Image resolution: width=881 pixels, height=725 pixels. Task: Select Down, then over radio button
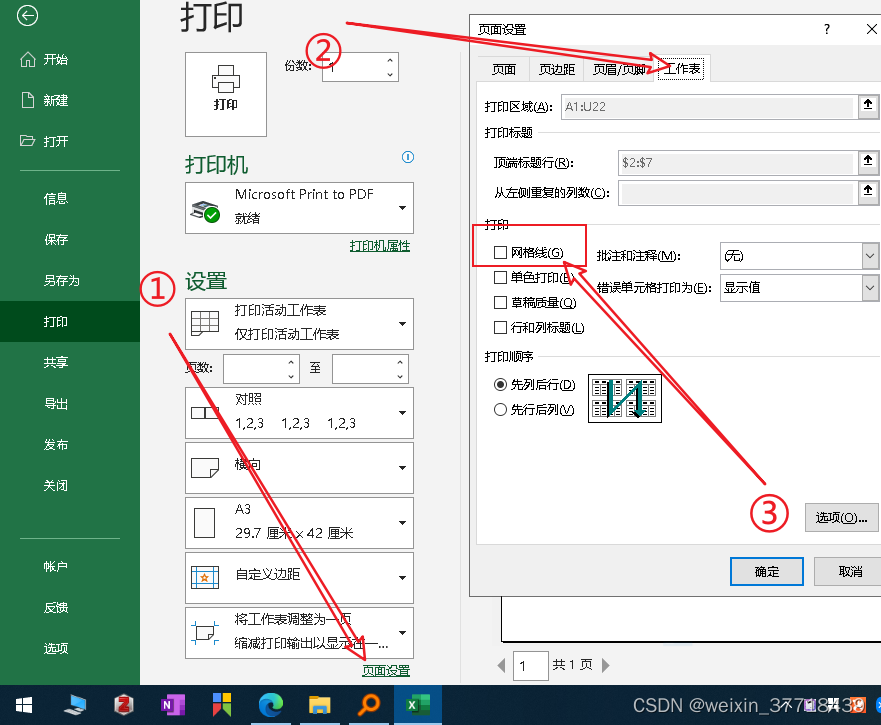(500, 384)
